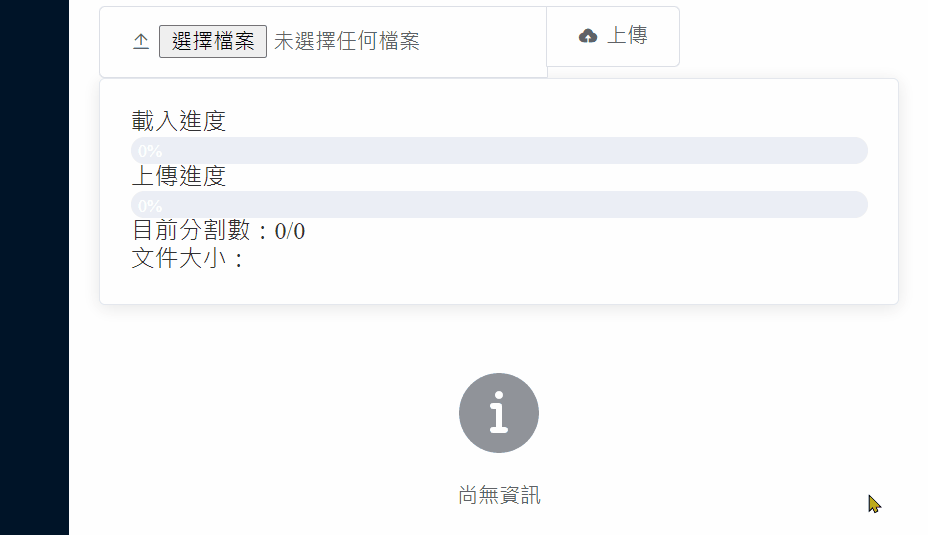Viewport: 928px width, 535px height.
Task: Click the gray circular info icon
Action: (x=499, y=413)
